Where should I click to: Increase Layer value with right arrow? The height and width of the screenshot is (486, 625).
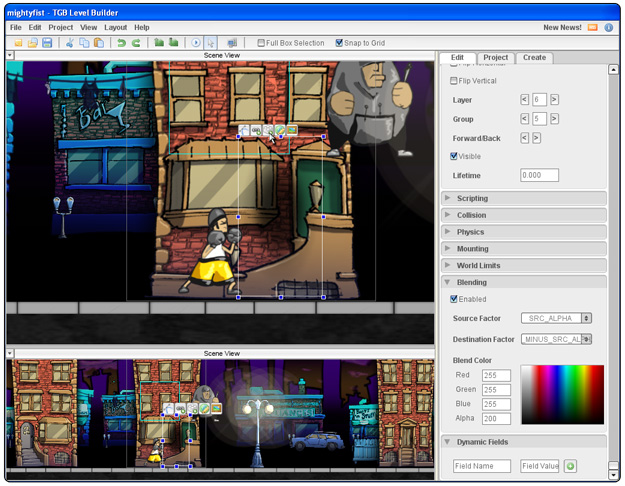click(x=554, y=99)
